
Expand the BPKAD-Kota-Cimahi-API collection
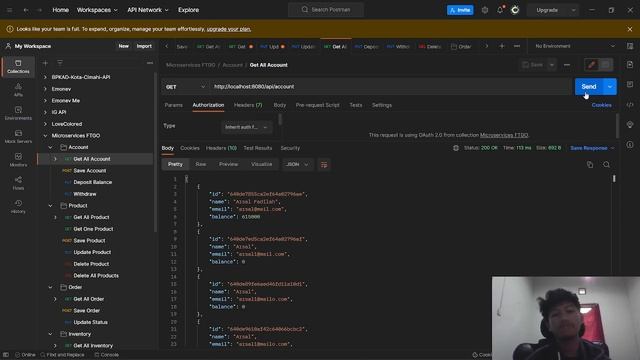click(x=45, y=77)
